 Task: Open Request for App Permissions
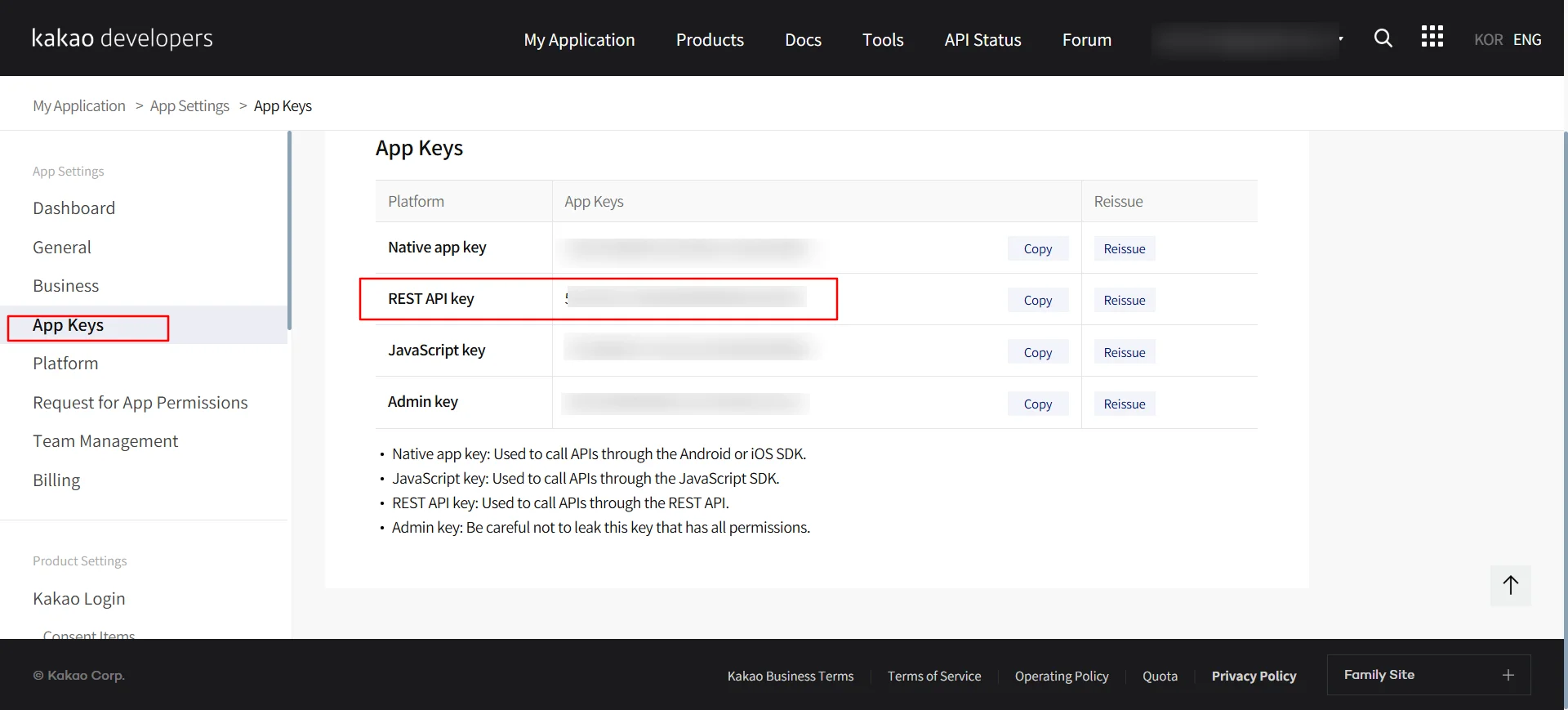click(x=140, y=403)
